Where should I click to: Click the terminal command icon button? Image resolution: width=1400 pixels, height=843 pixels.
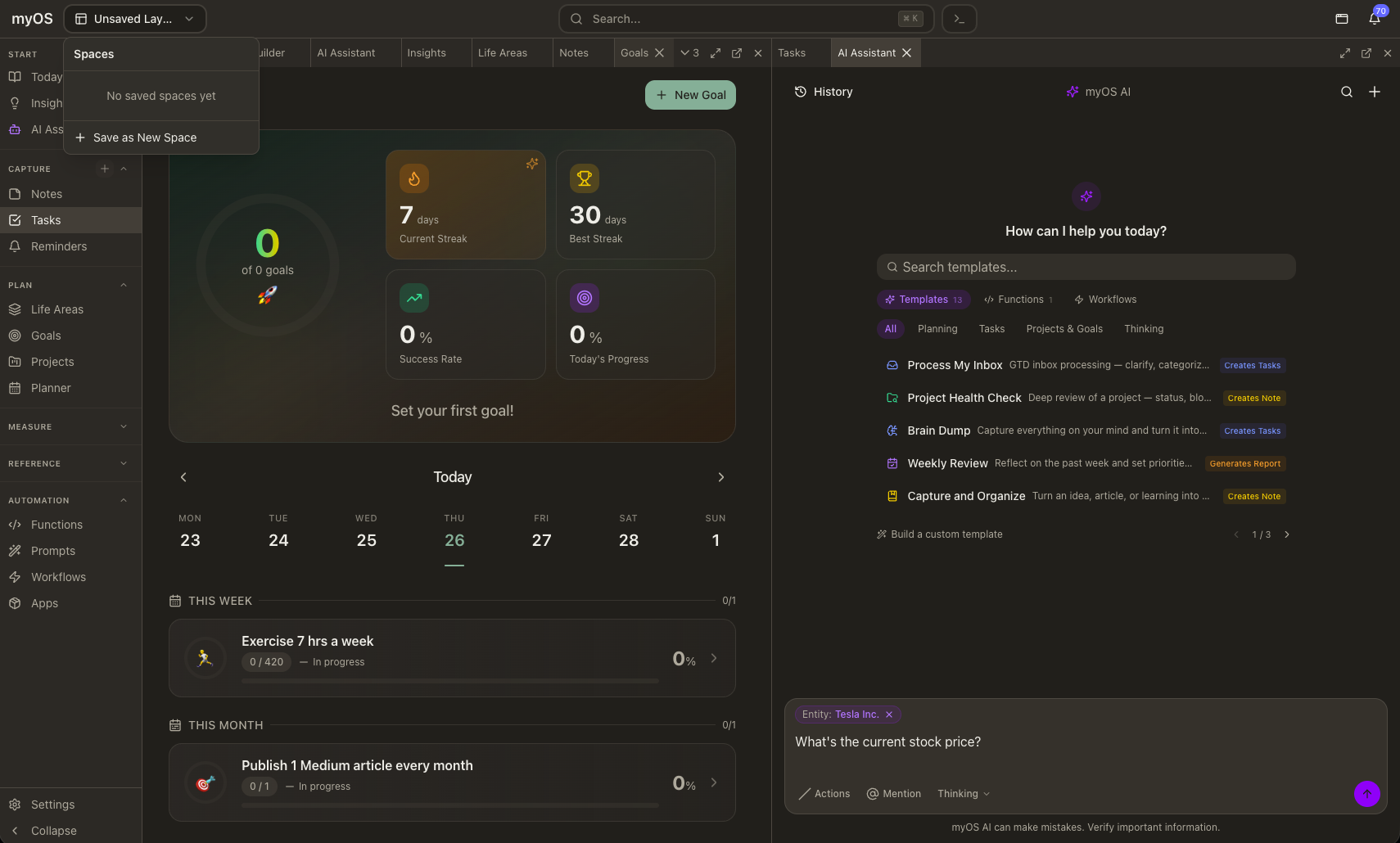tap(959, 19)
